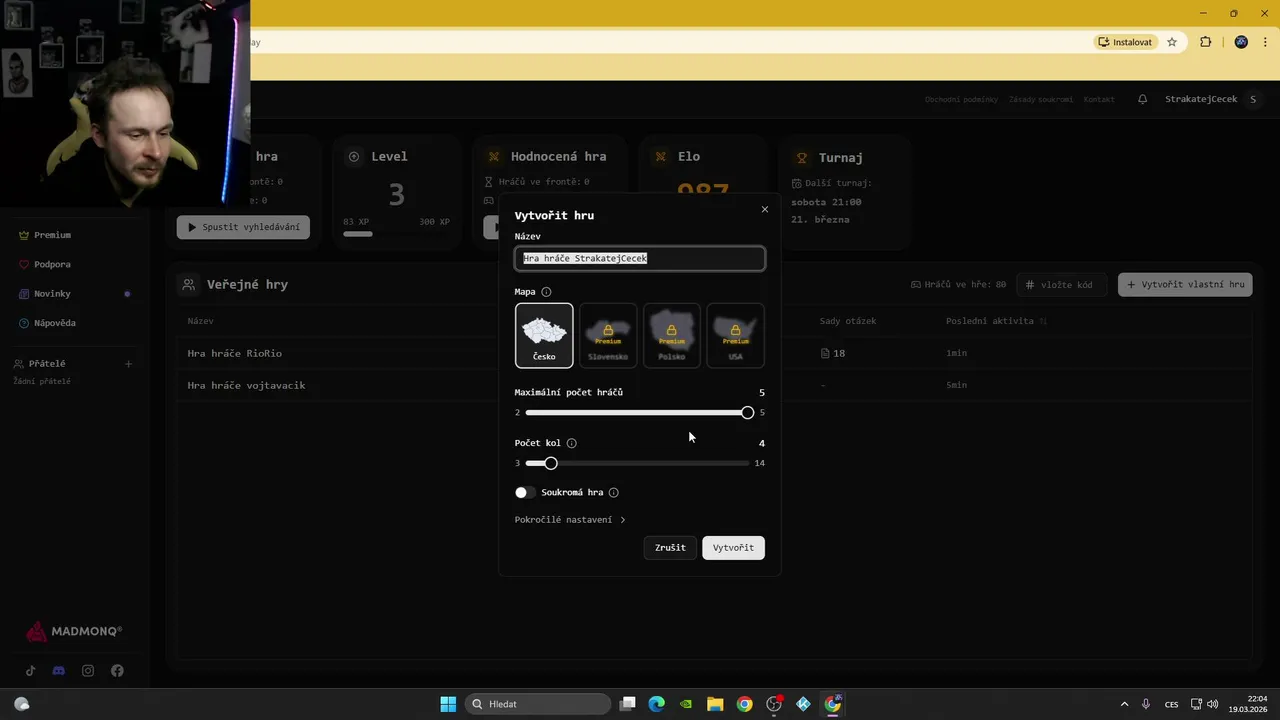Image resolution: width=1280 pixels, height=720 pixels.
Task: Open the Obchodní podmínky link
Action: (x=961, y=100)
